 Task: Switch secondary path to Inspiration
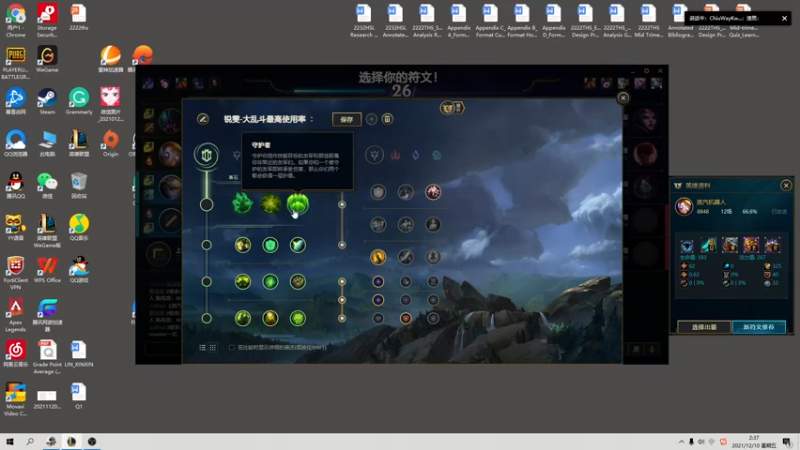437,155
